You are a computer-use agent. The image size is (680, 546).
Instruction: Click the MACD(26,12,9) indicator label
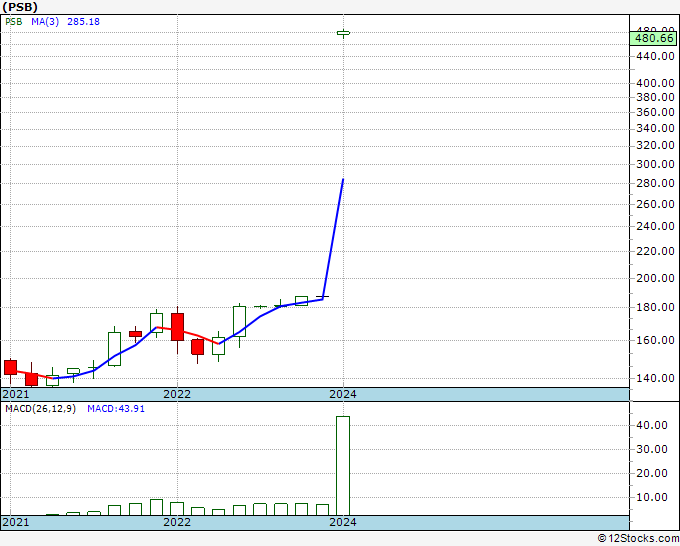pyautogui.click(x=40, y=409)
